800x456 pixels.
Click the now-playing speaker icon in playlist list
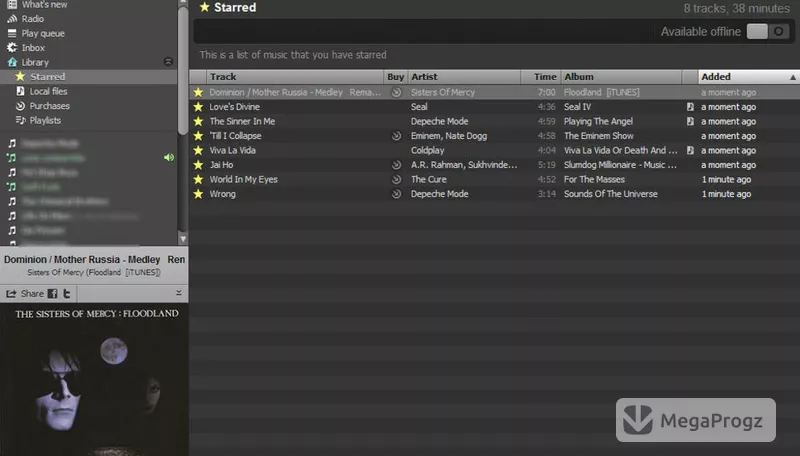point(169,158)
